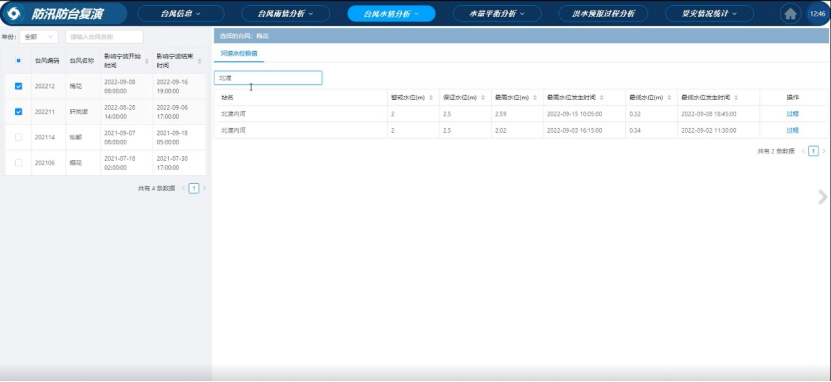The width and height of the screenshot is (831, 382).
Task: Click end time 2022-09-16 19:00:00
Action: point(172,86)
